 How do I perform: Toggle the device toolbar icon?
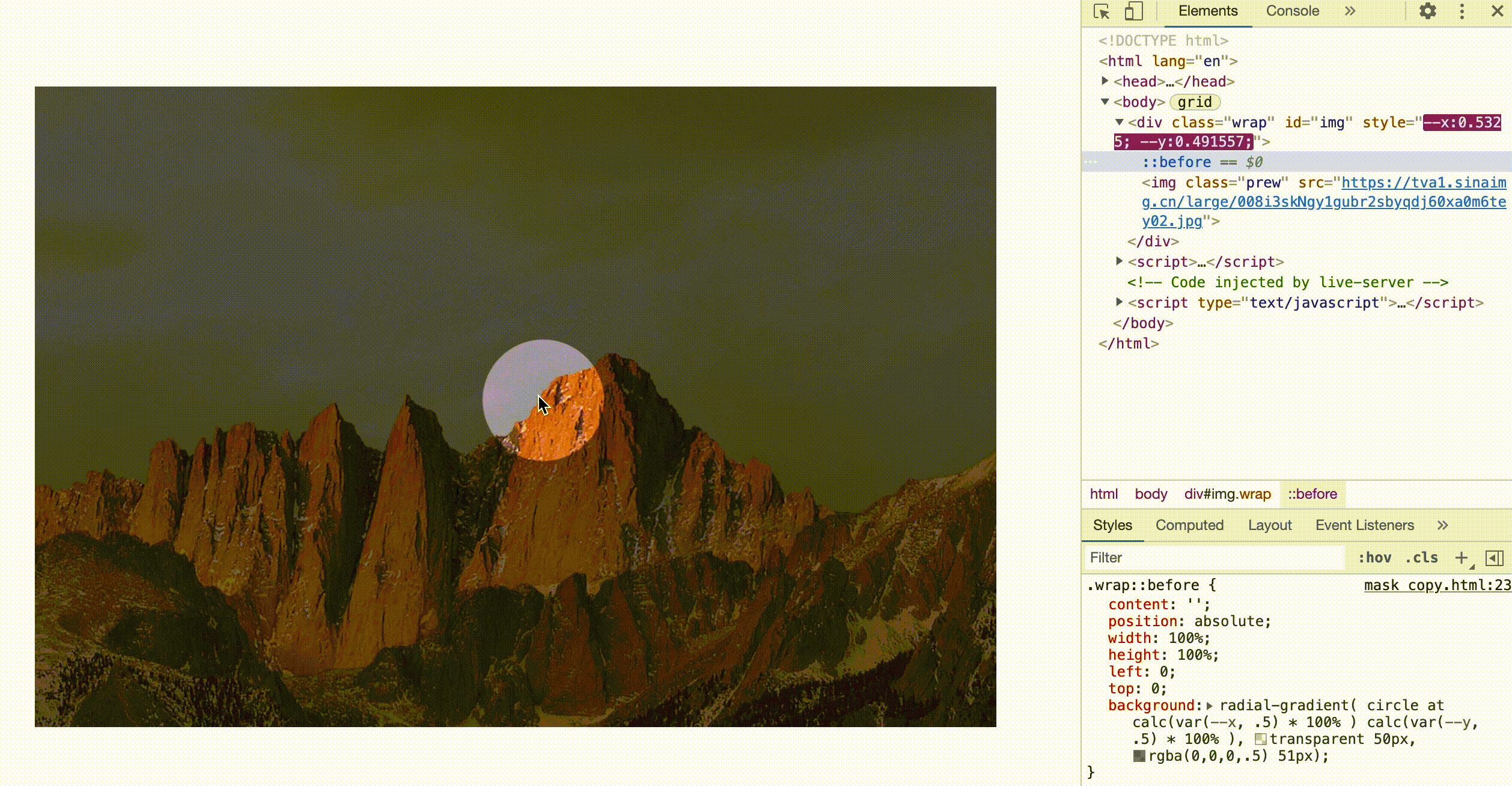1133,11
